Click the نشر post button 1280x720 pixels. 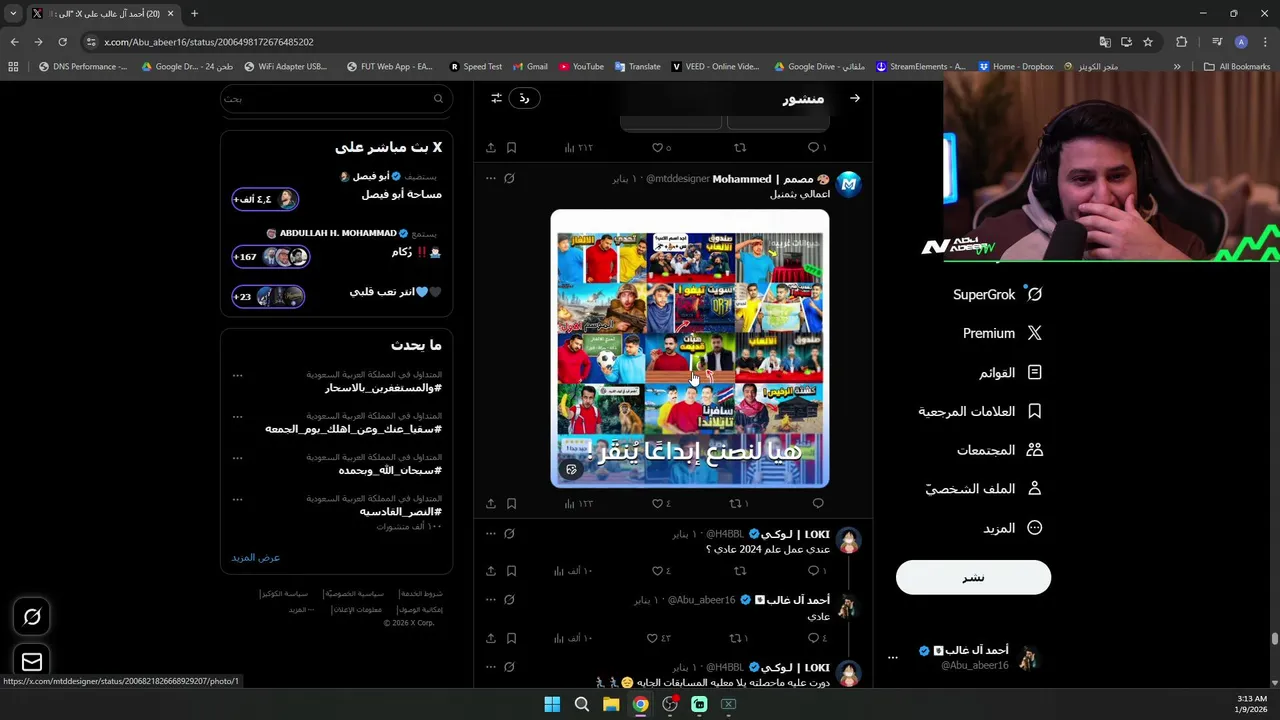pos(973,577)
